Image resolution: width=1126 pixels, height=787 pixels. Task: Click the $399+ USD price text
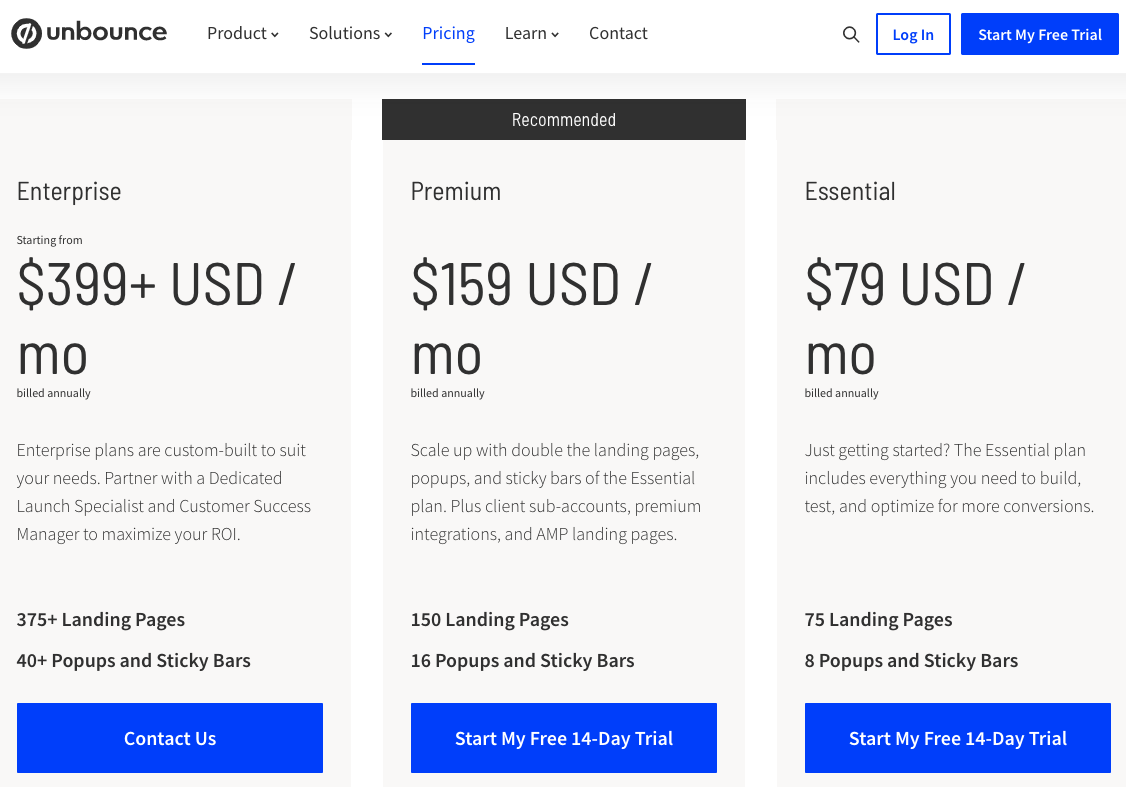156,286
